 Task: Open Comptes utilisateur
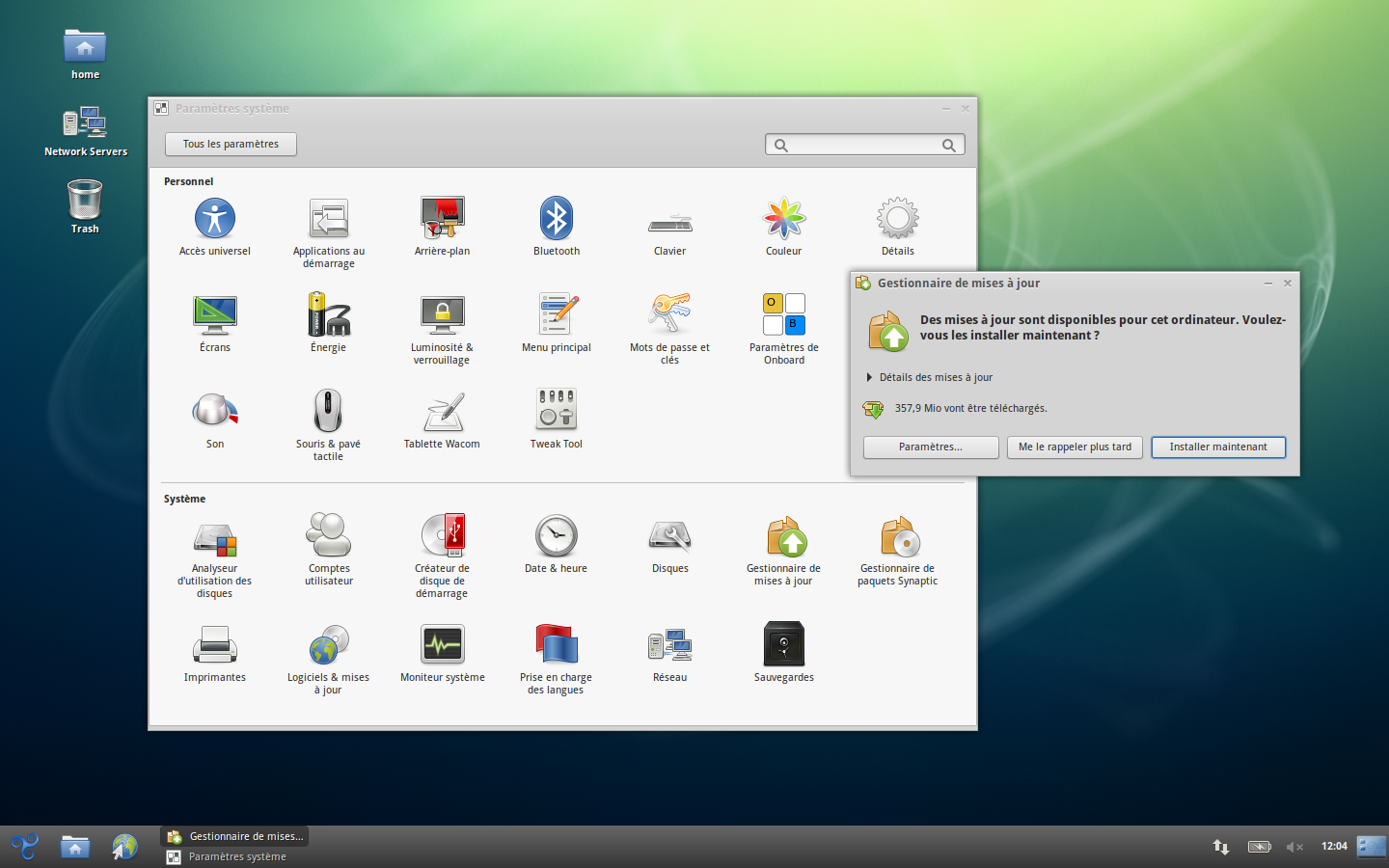[329, 551]
